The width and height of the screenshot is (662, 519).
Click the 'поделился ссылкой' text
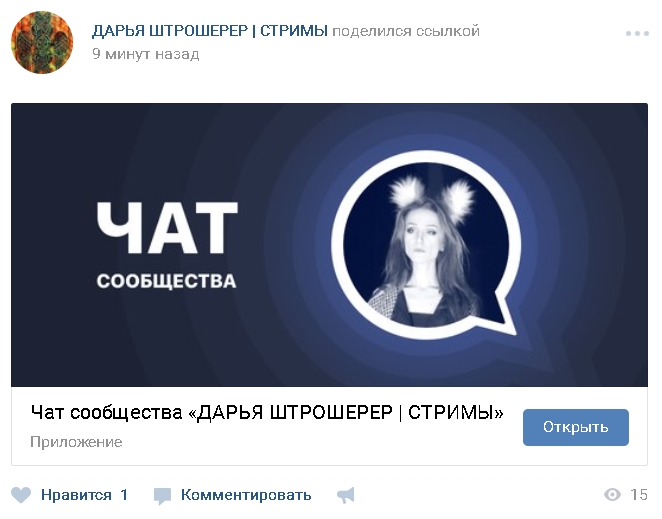point(406,31)
